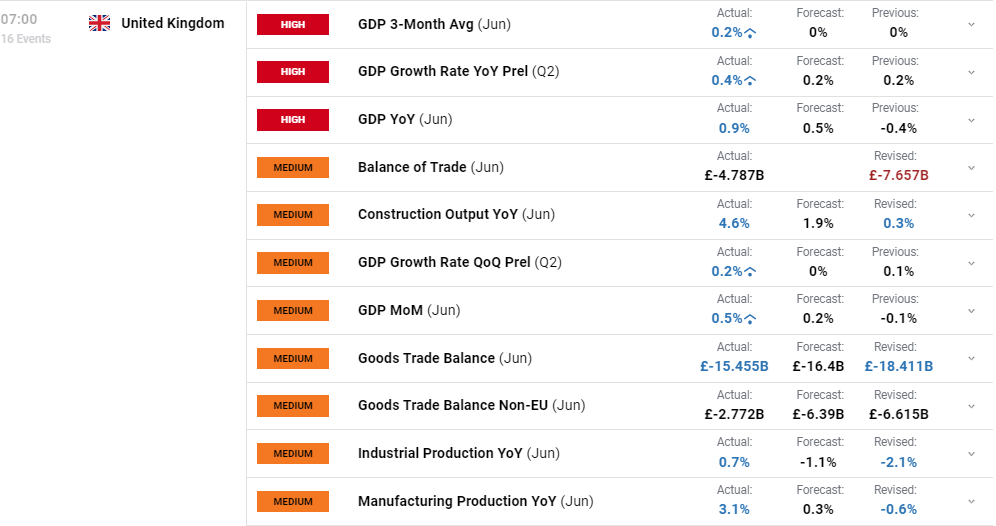The height and width of the screenshot is (526, 996).
Task: Open the Goods Trade Balance (Jun) event
Action: [445, 358]
